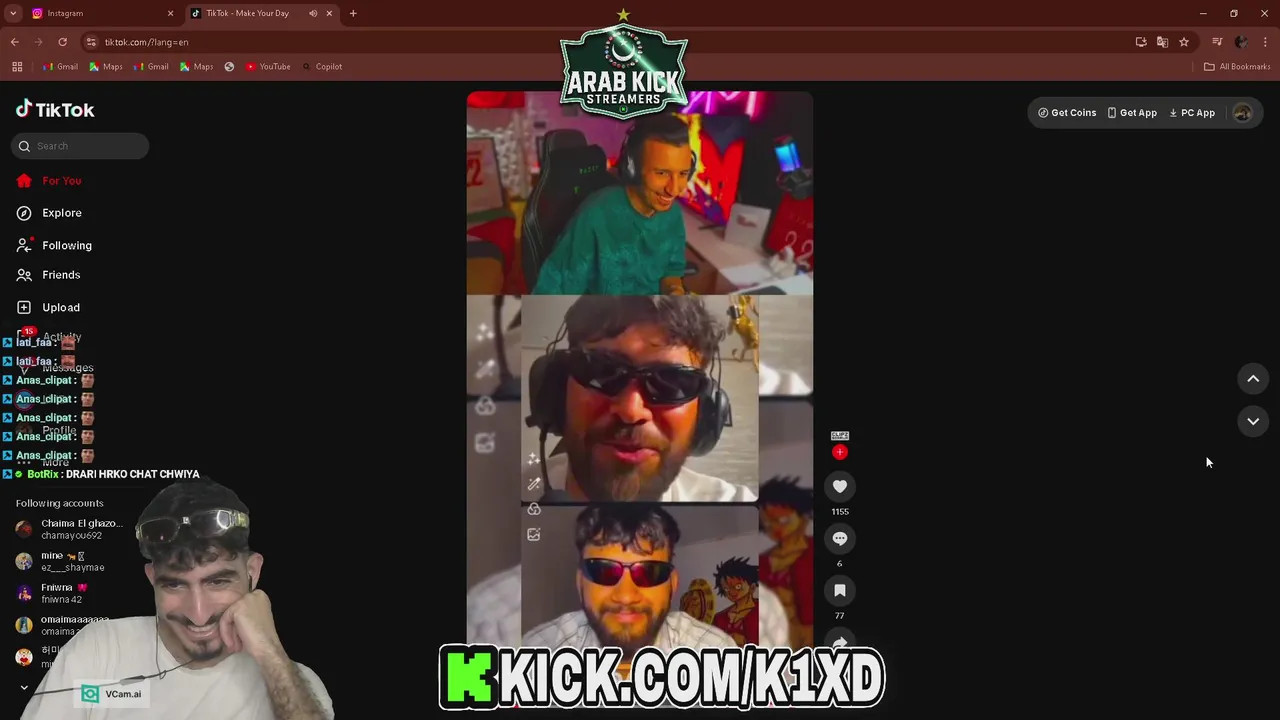This screenshot has height=720, width=1280.
Task: Close the Instagram tab
Action: pyautogui.click(x=170, y=13)
